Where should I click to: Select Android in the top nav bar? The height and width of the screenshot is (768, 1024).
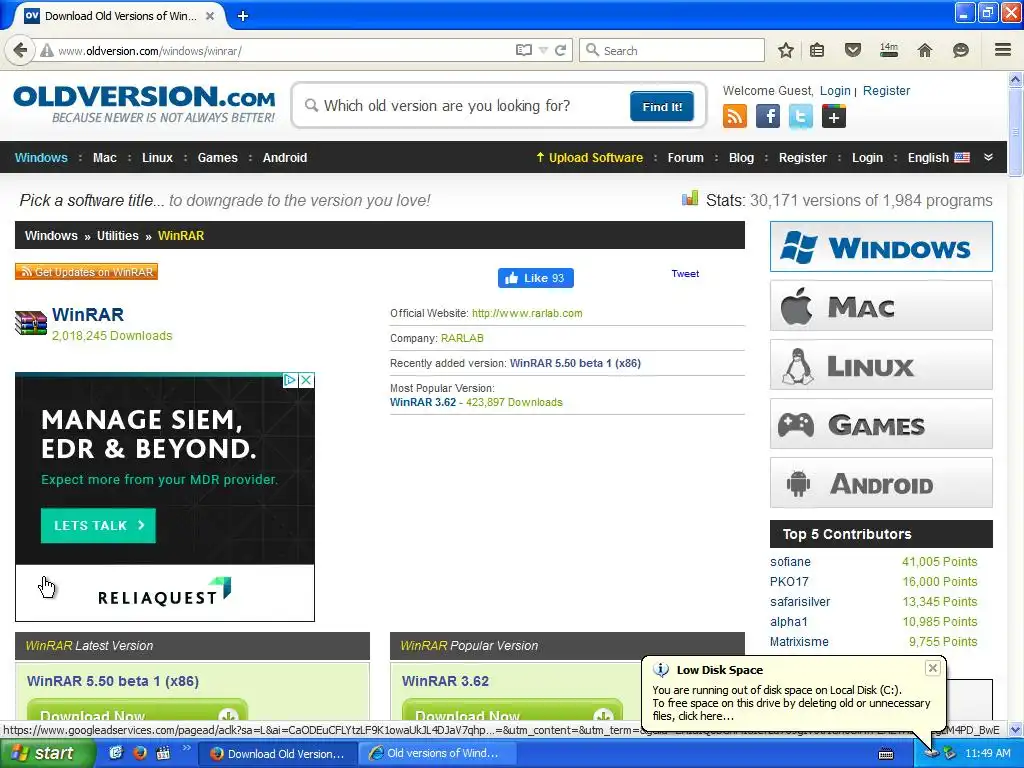coord(285,157)
